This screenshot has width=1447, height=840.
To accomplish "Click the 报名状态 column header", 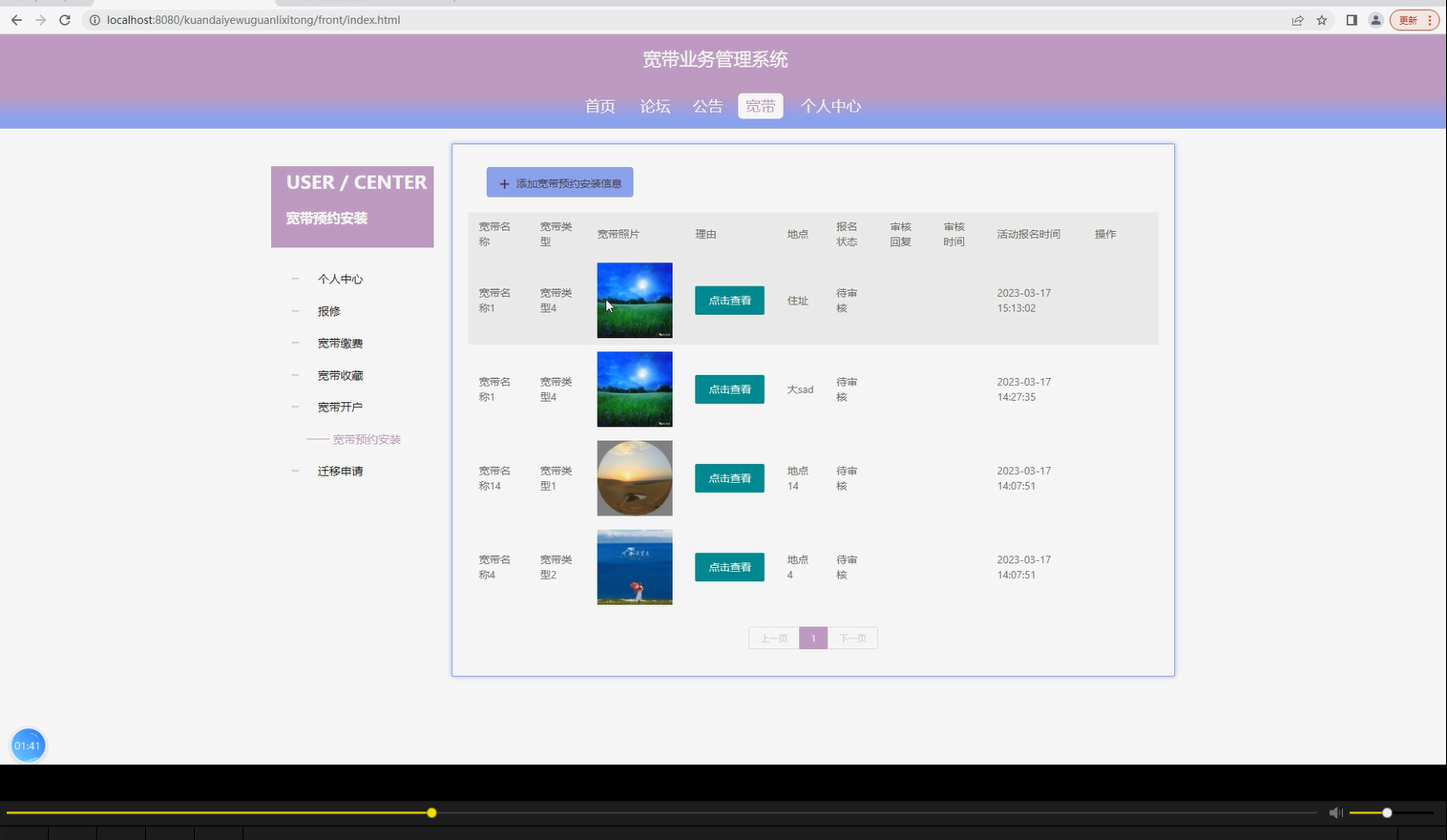I will pyautogui.click(x=847, y=234).
